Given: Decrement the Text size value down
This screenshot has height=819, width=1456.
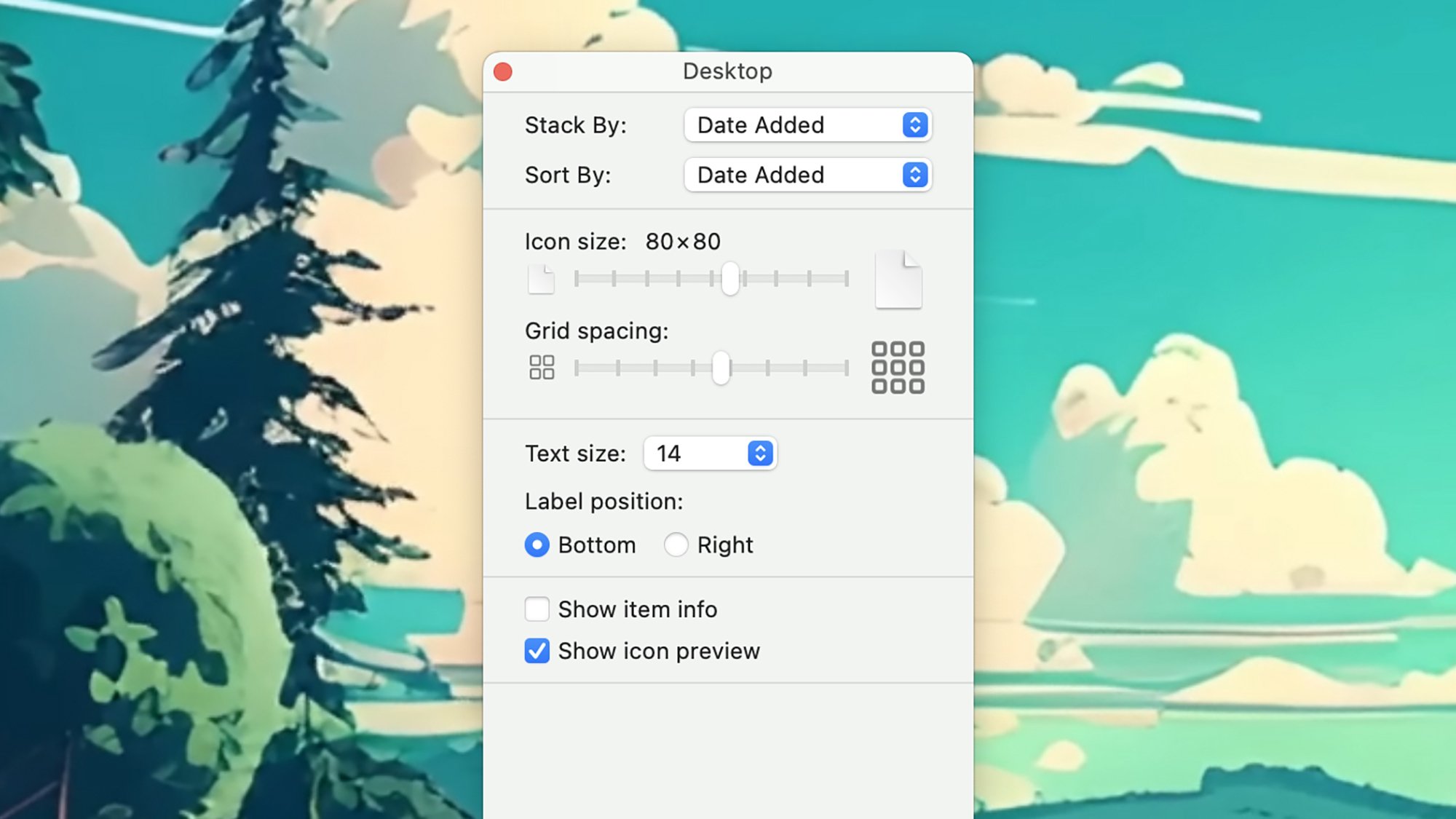Looking at the screenshot, I should [762, 460].
